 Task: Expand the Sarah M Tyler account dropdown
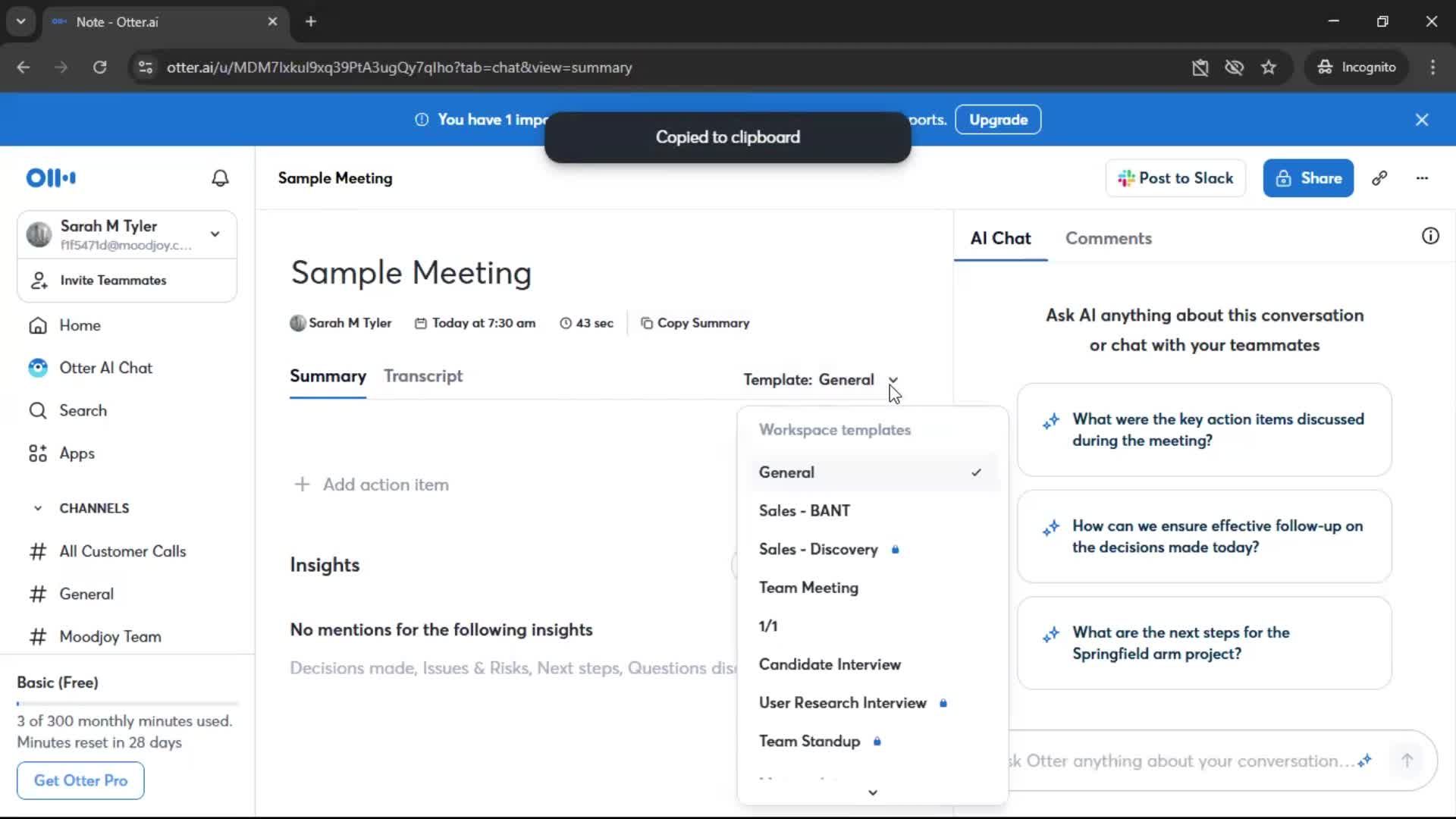(215, 234)
